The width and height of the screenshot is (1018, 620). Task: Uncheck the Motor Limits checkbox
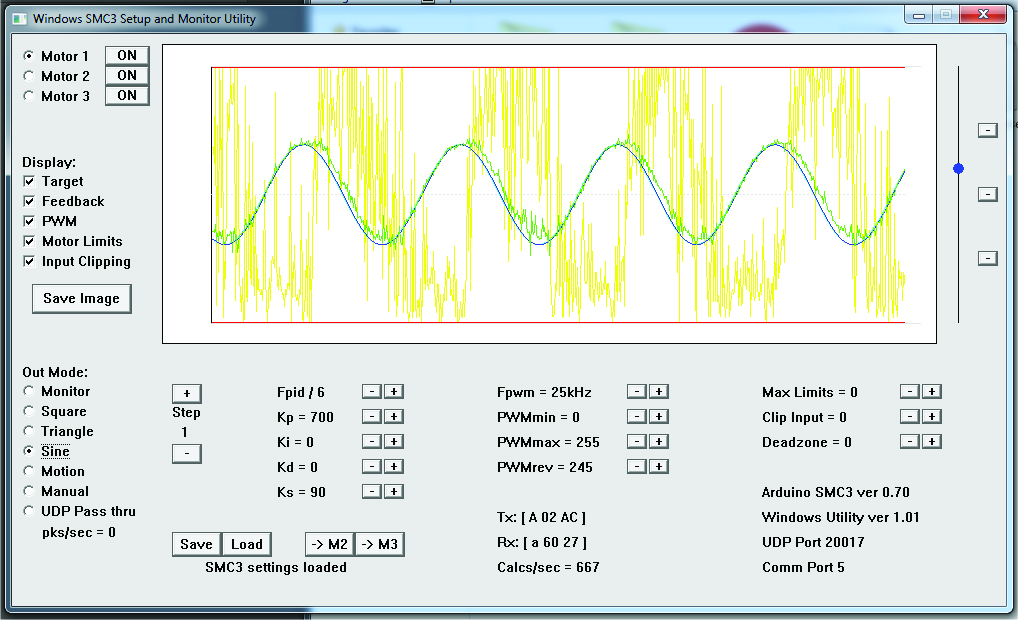29,242
